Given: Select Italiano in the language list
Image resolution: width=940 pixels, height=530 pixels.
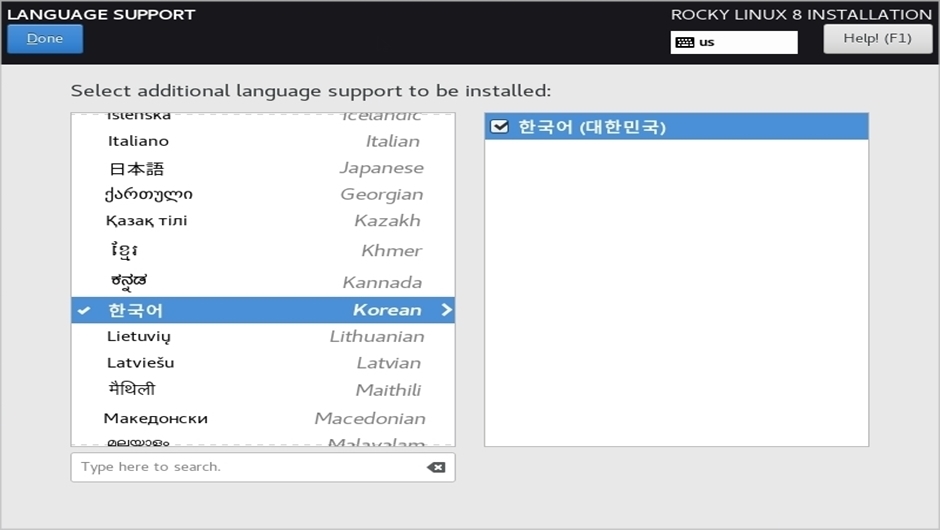Looking at the screenshot, I should pyautogui.click(x=263, y=141).
